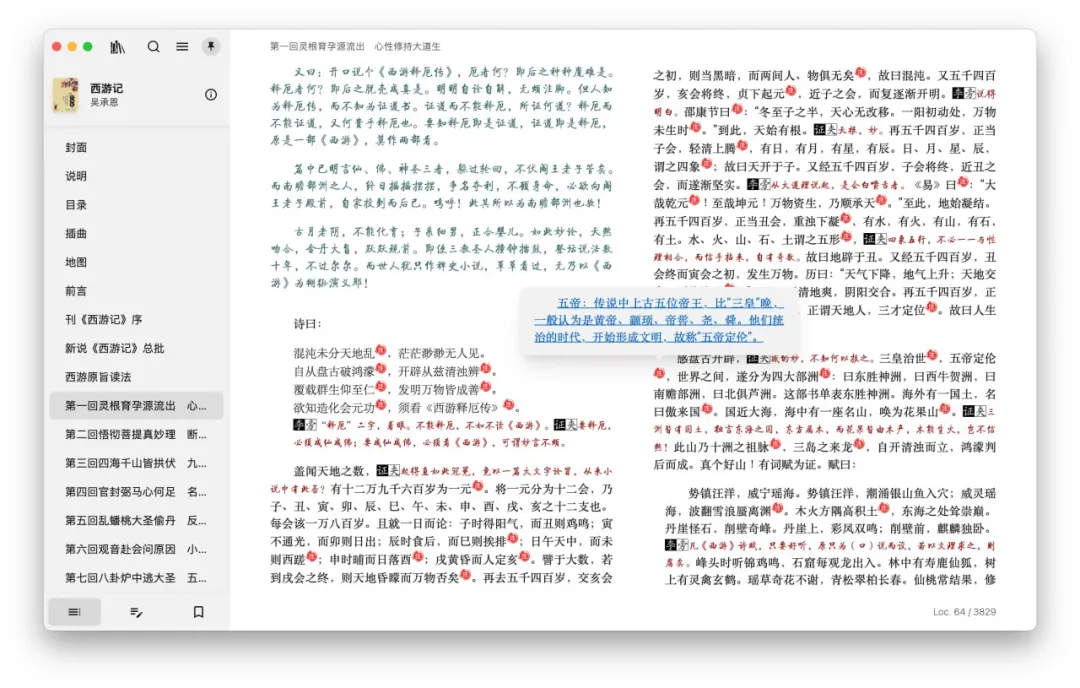Screen dimensions: 1080x688
Task: Click footnote marker after 谓之四象
Action: [707, 165]
